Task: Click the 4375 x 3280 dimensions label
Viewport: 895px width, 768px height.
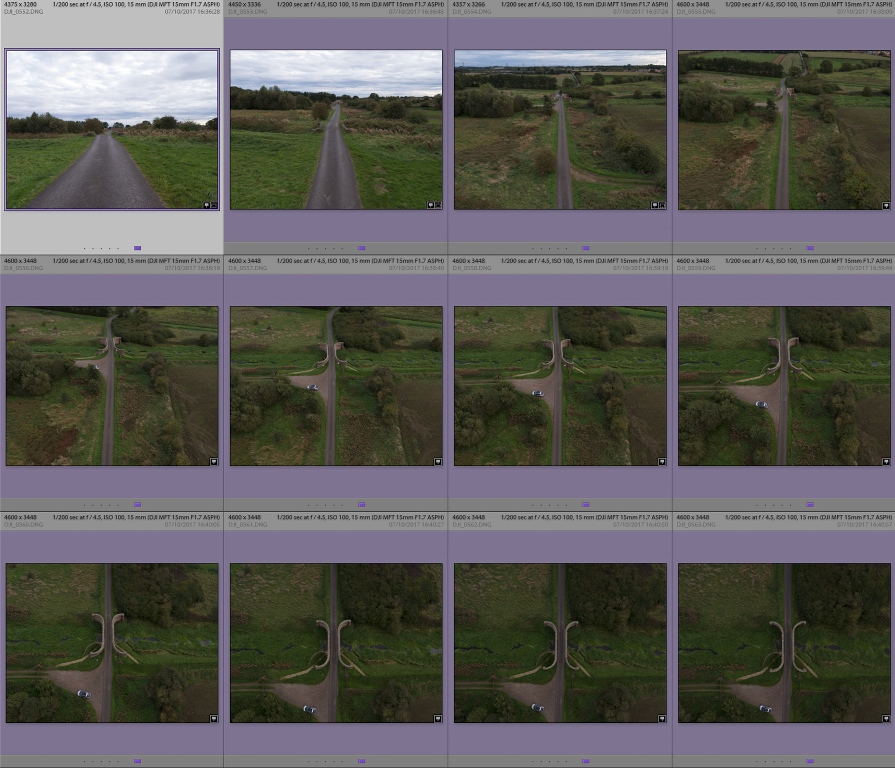Action: tap(20, 5)
